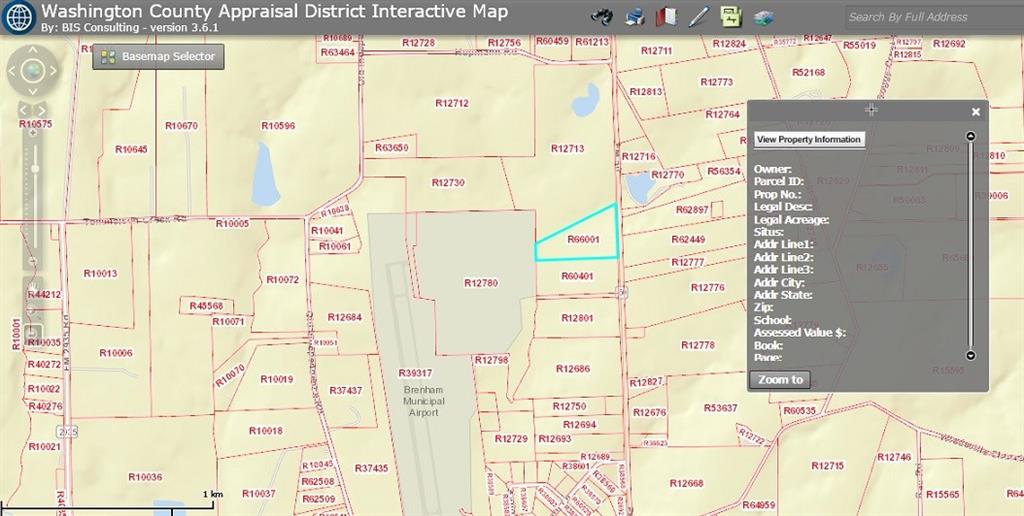The height and width of the screenshot is (516, 1024).
Task: Click parcel label R12715
Action: coord(827,466)
